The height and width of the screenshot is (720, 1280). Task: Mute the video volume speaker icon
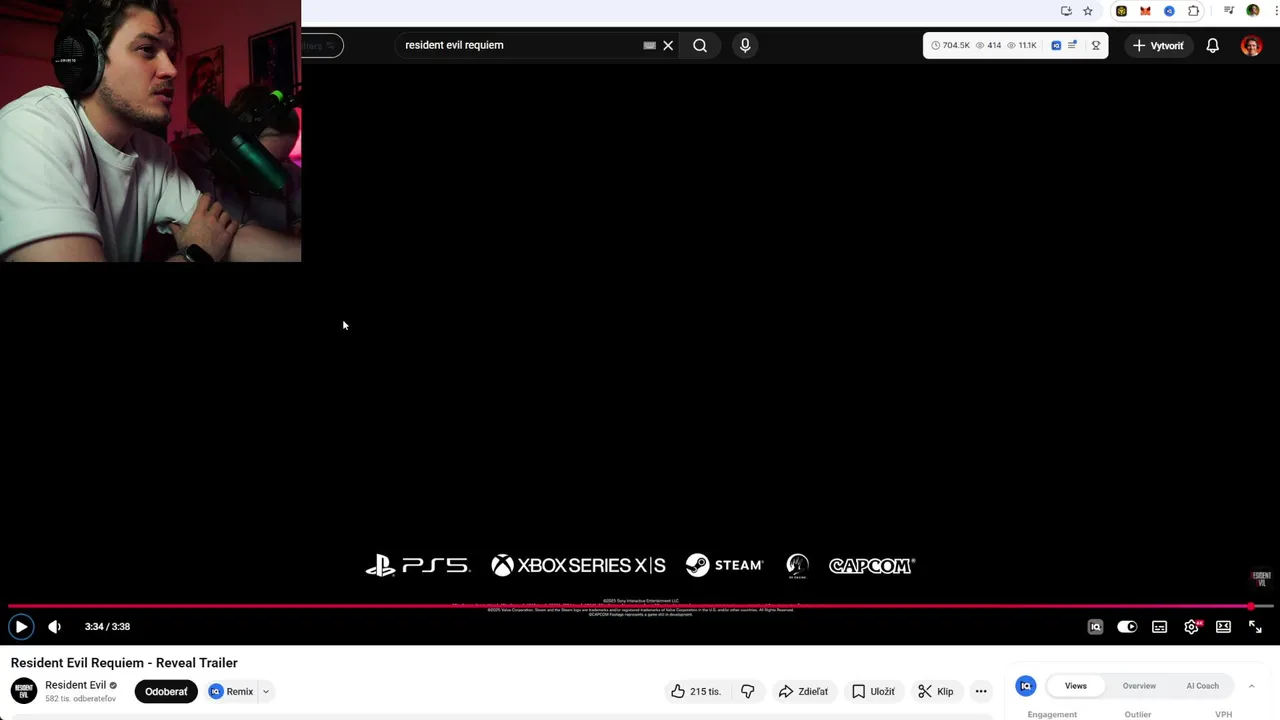[x=55, y=627]
